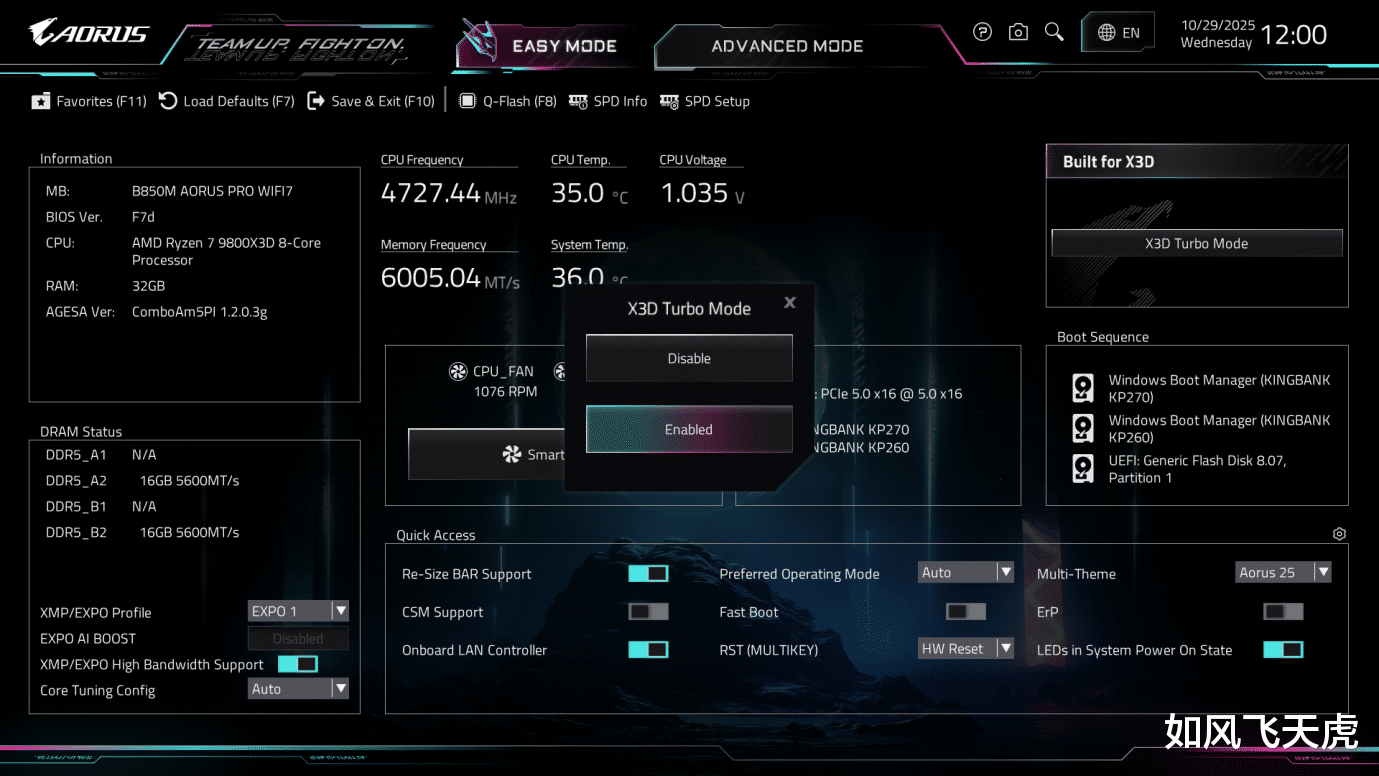
Task: Toggle LEDs in System Power On State
Action: click(x=1283, y=649)
